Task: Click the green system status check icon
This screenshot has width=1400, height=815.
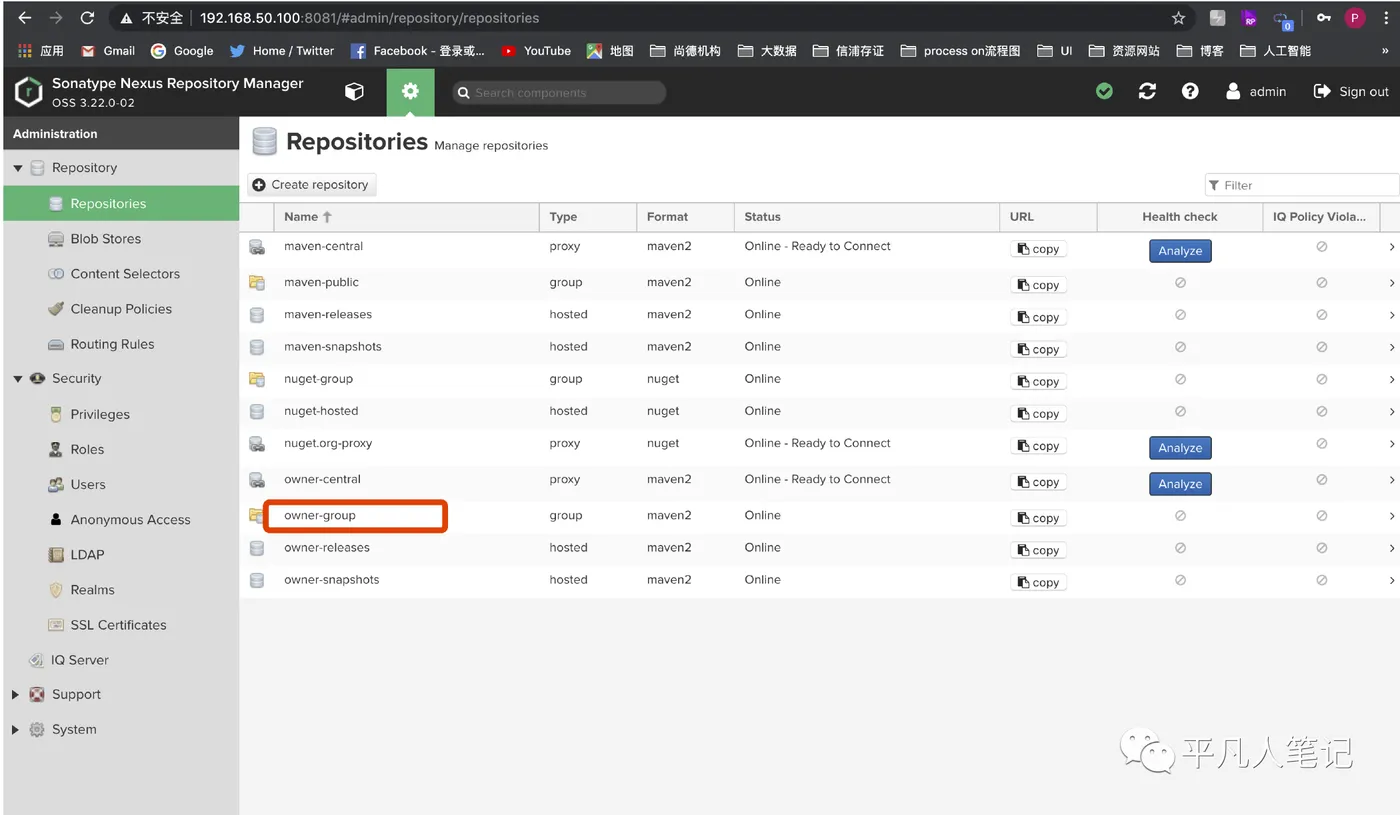Action: [x=1104, y=91]
